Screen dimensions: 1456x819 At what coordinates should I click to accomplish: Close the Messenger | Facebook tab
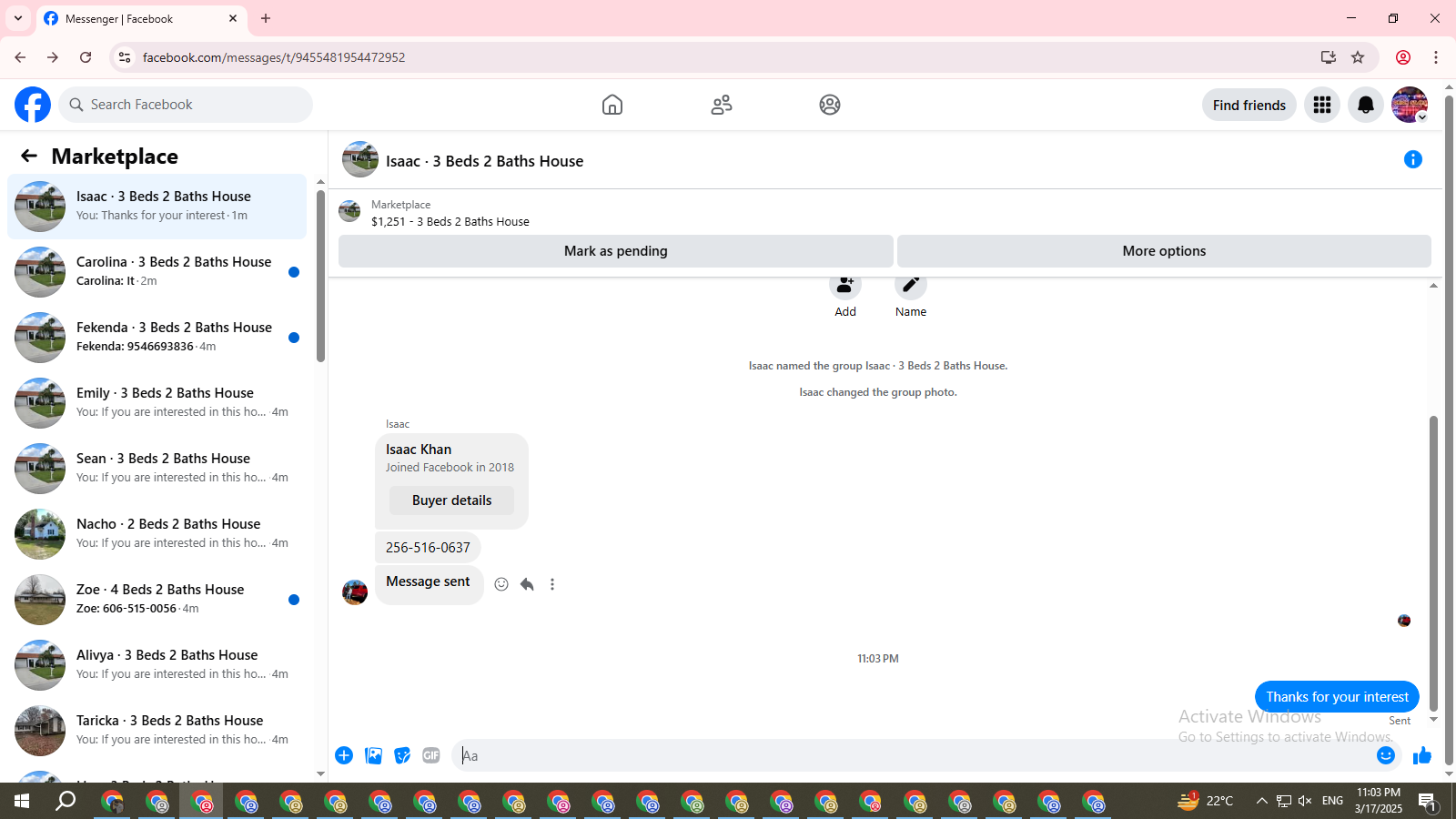pyautogui.click(x=233, y=18)
